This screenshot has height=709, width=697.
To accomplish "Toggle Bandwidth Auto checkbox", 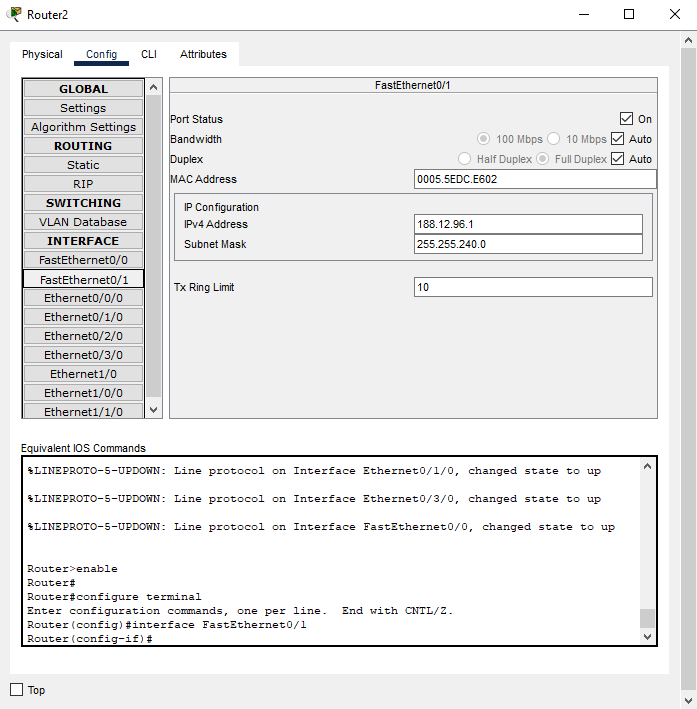I will point(617,139).
